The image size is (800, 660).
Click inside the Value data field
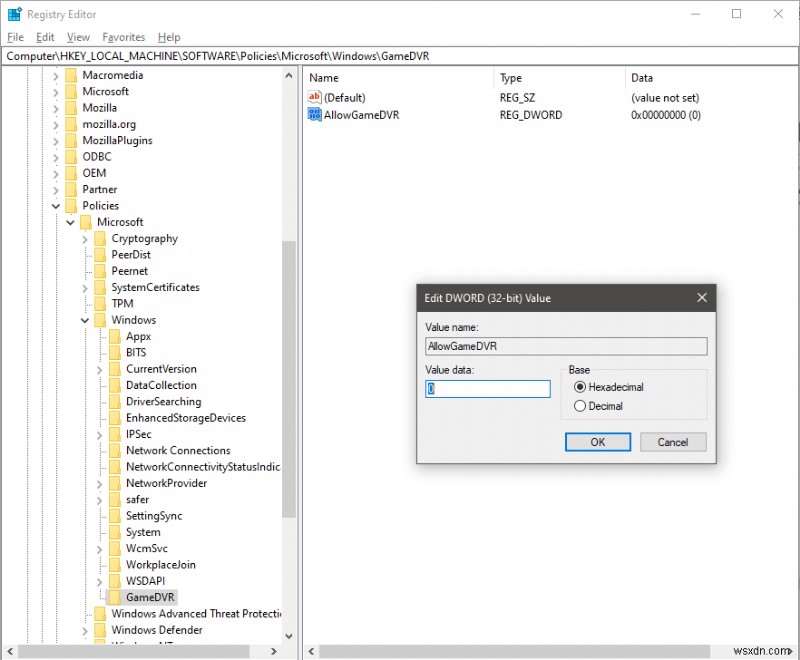coord(487,389)
